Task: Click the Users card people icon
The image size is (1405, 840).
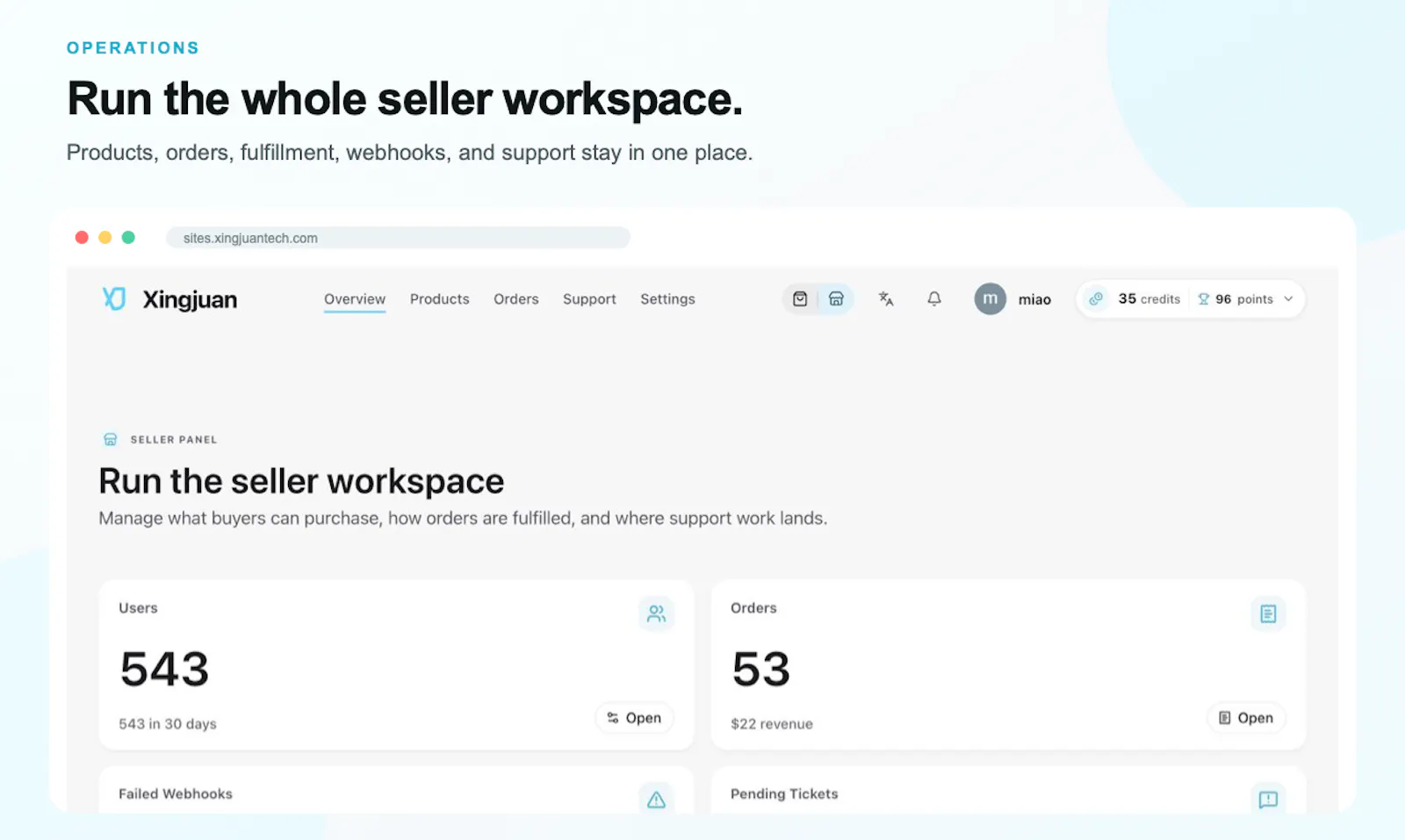Action: click(656, 614)
